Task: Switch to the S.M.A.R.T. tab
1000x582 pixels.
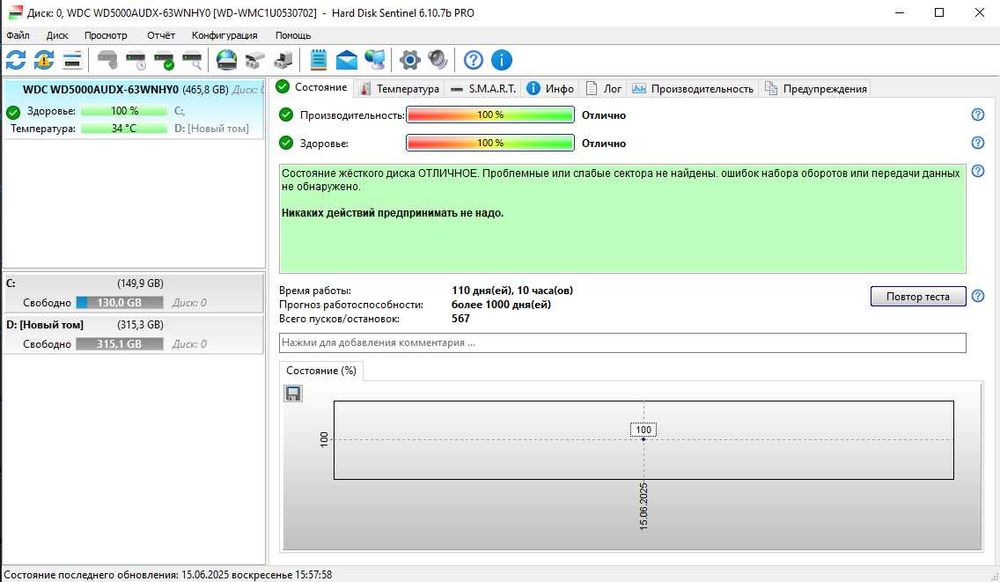Action: coord(483,89)
